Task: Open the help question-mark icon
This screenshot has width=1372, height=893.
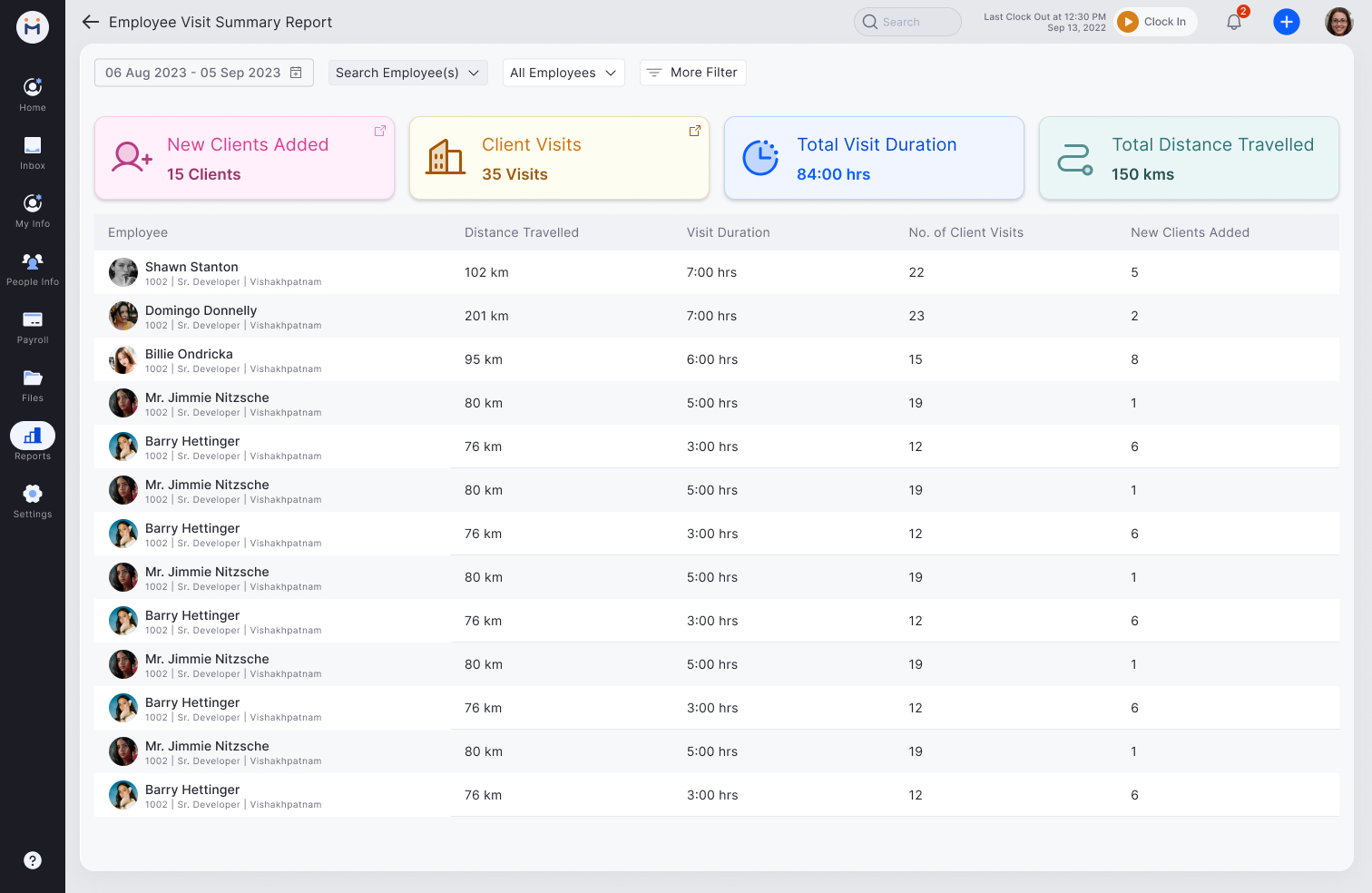Action: pos(33,860)
